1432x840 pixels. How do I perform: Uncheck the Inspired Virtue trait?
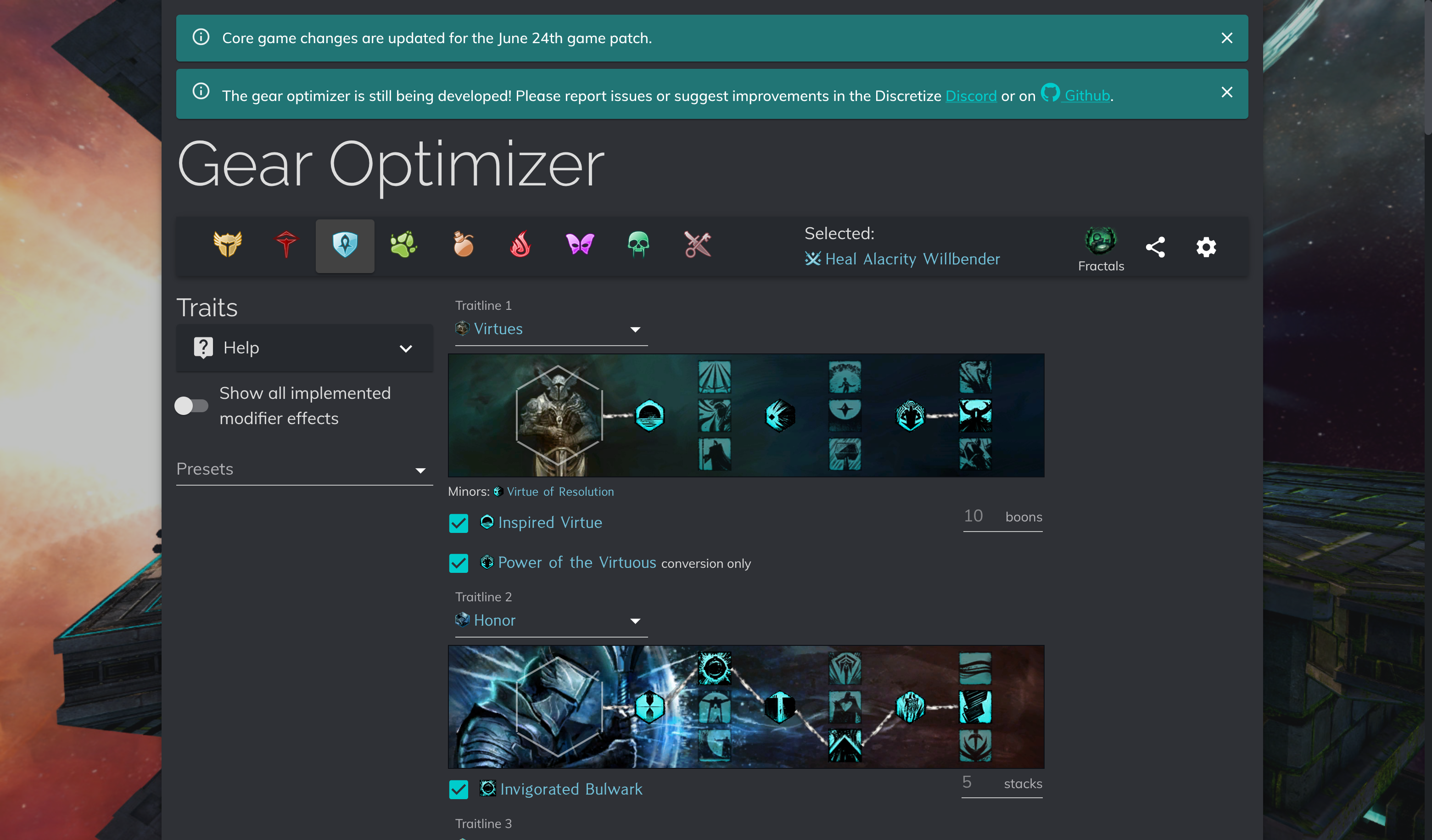[x=459, y=523]
